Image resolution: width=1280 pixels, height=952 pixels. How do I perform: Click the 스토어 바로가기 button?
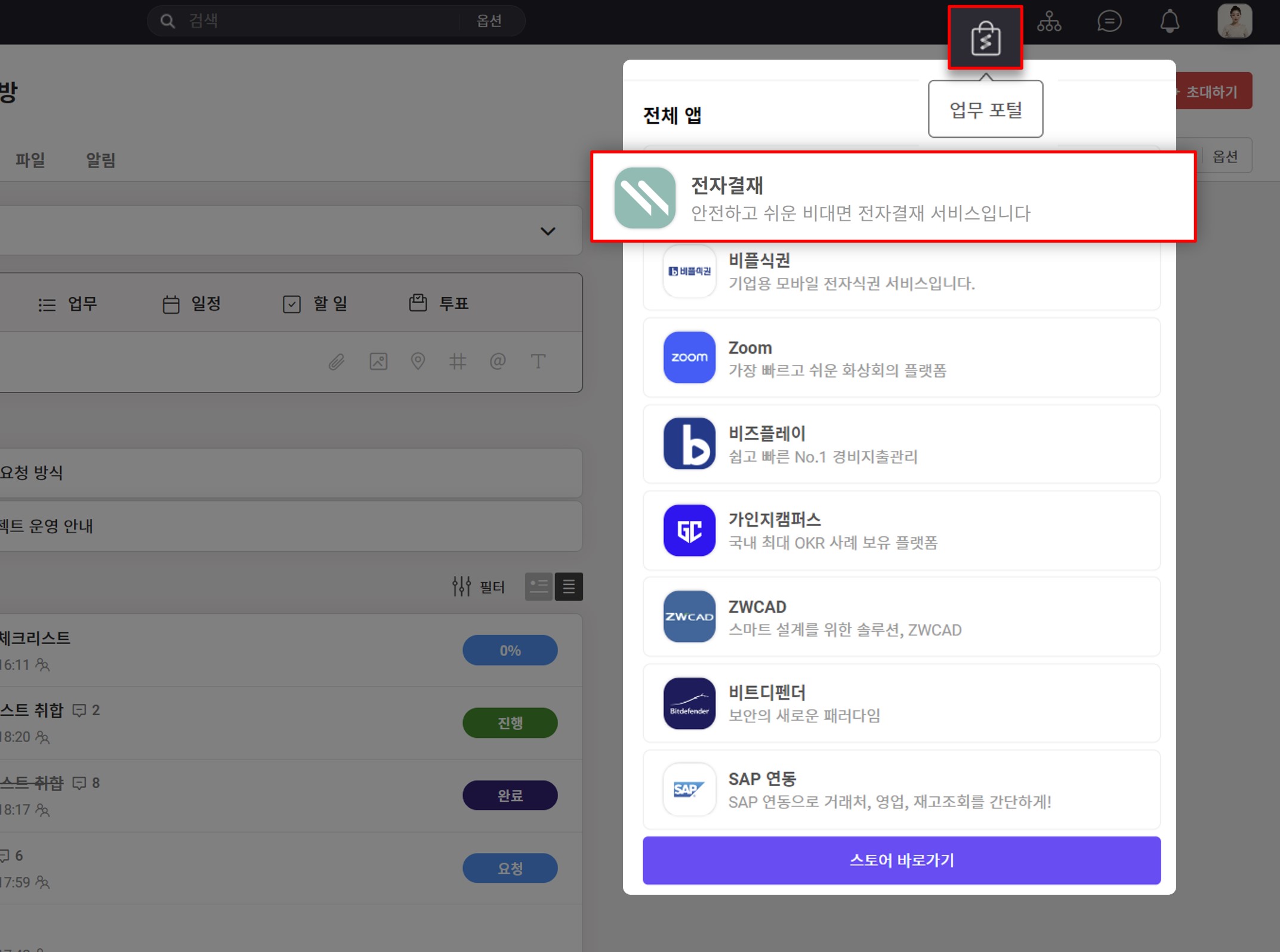tap(901, 860)
